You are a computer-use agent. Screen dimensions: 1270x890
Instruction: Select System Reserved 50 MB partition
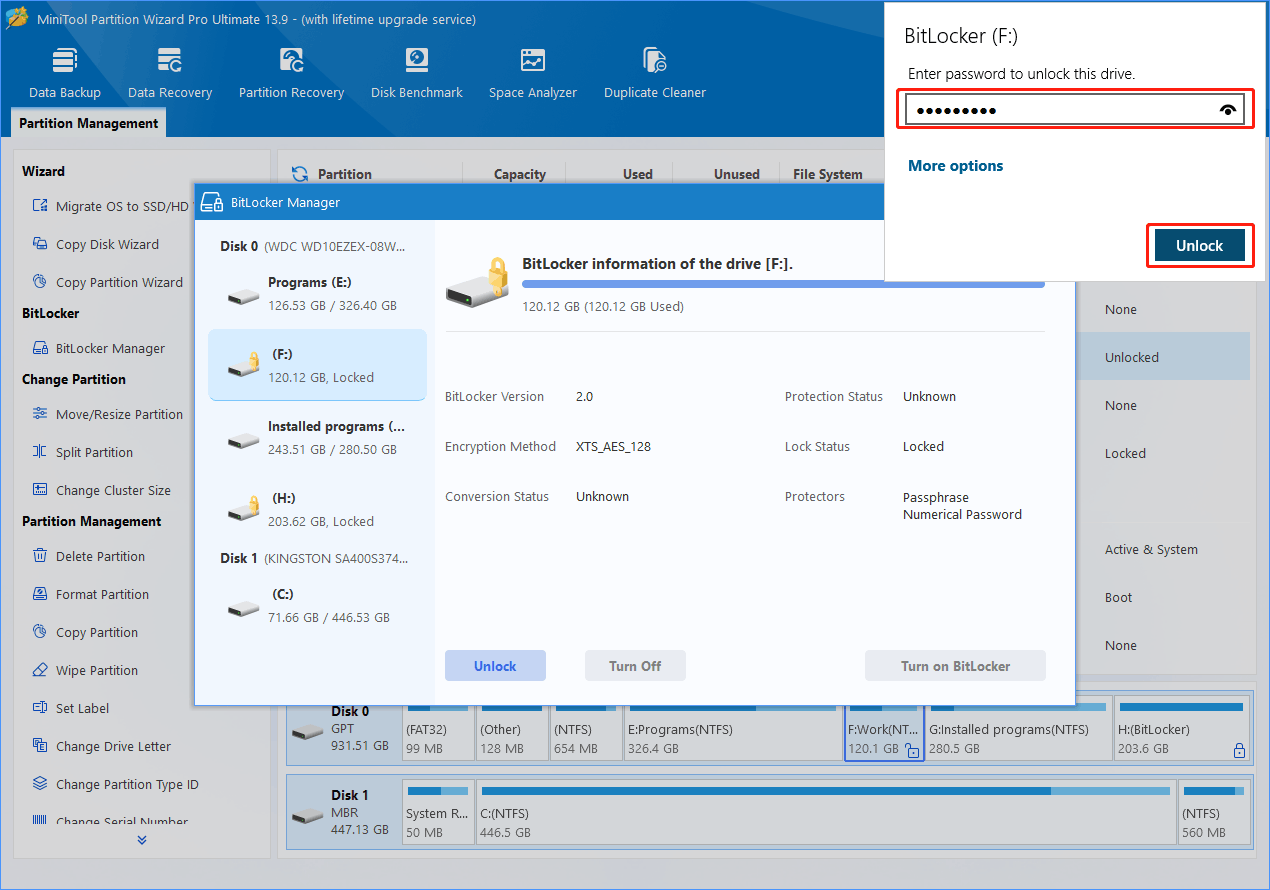438,812
